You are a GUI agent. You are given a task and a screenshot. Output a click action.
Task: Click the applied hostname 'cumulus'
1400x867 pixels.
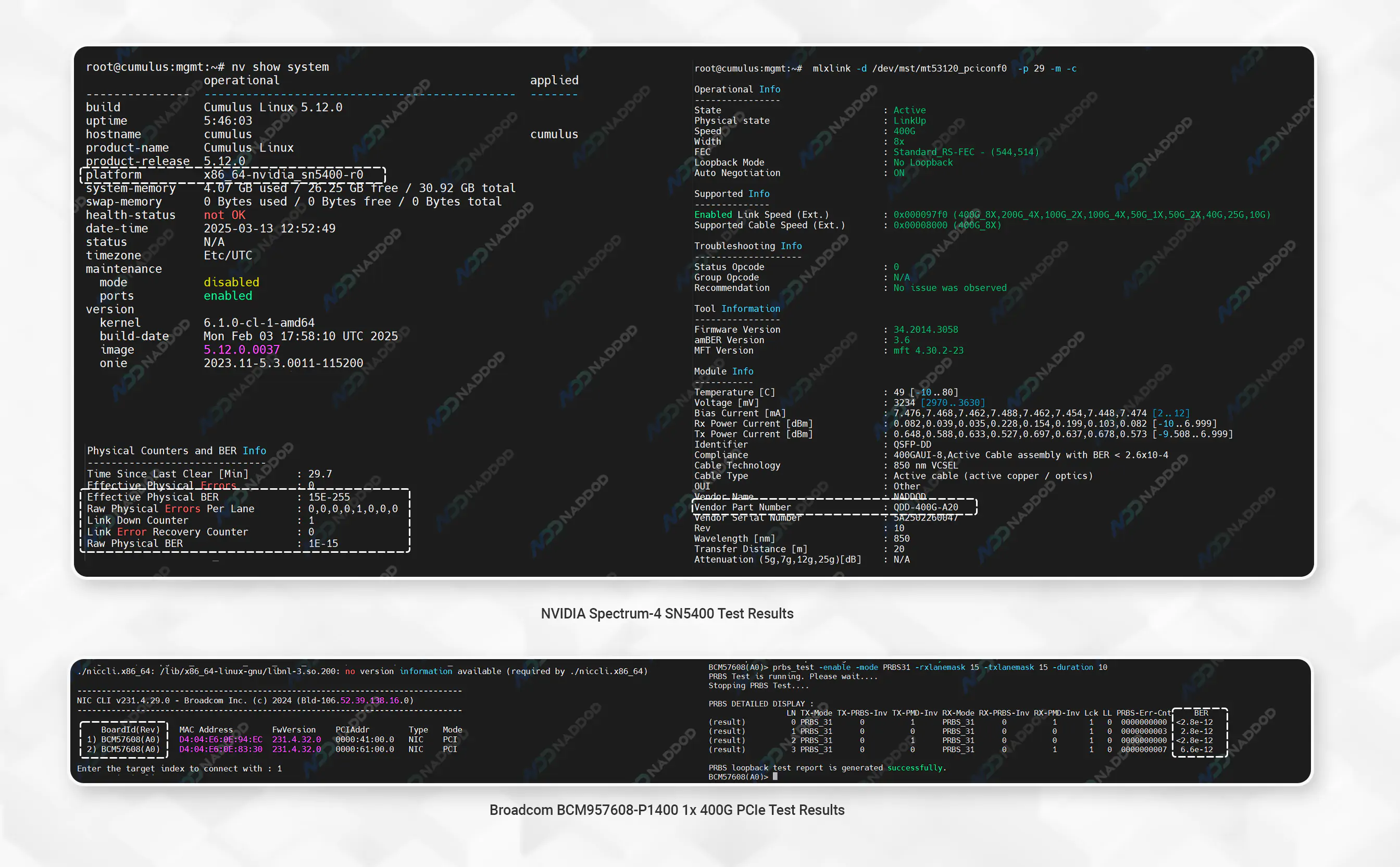(x=554, y=134)
